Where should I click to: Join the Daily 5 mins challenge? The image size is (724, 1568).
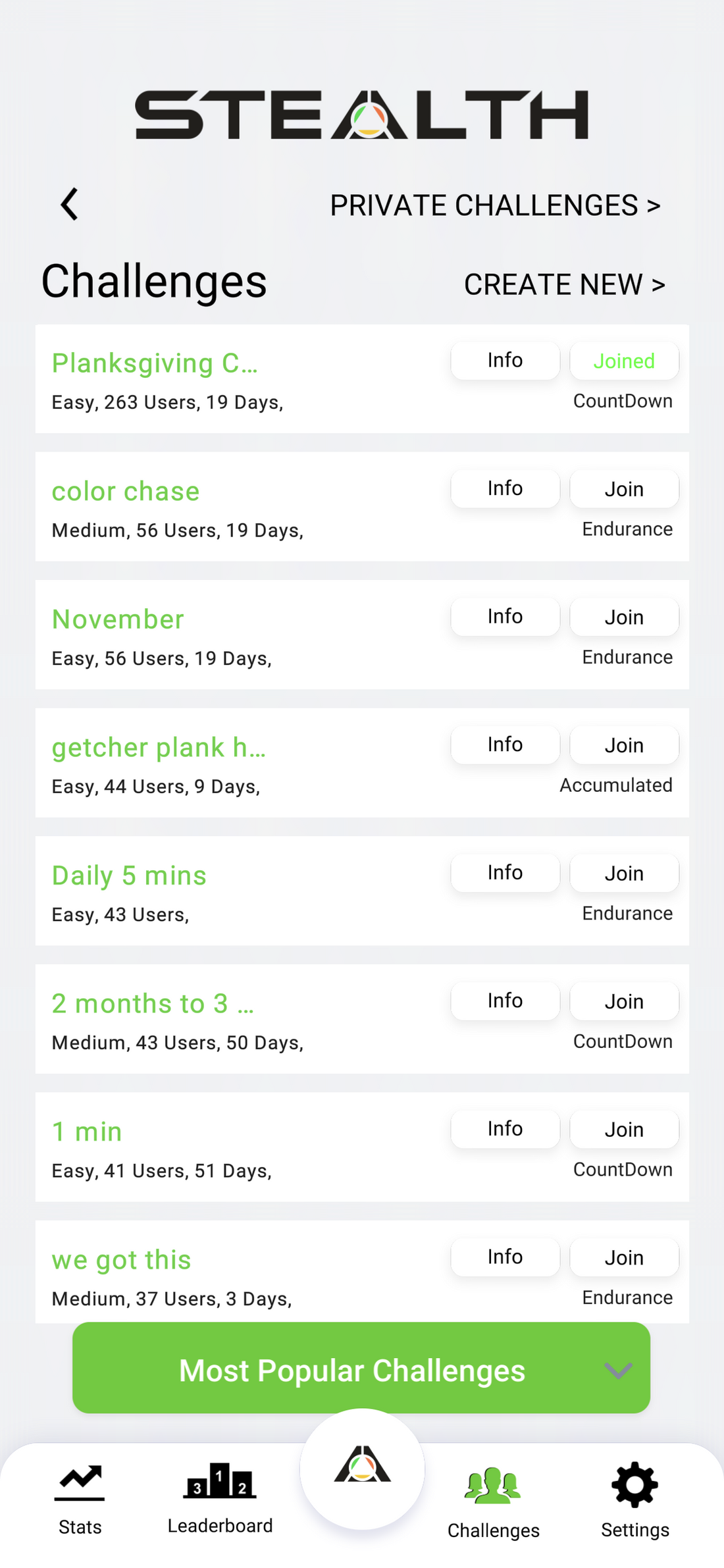(x=623, y=874)
